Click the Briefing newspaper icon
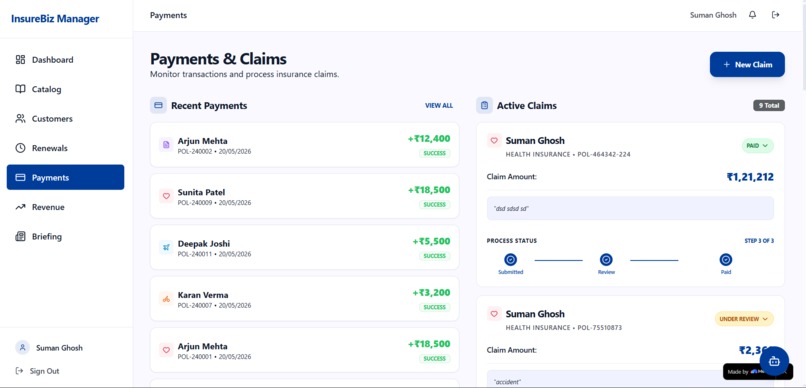806x388 pixels. tap(20, 236)
